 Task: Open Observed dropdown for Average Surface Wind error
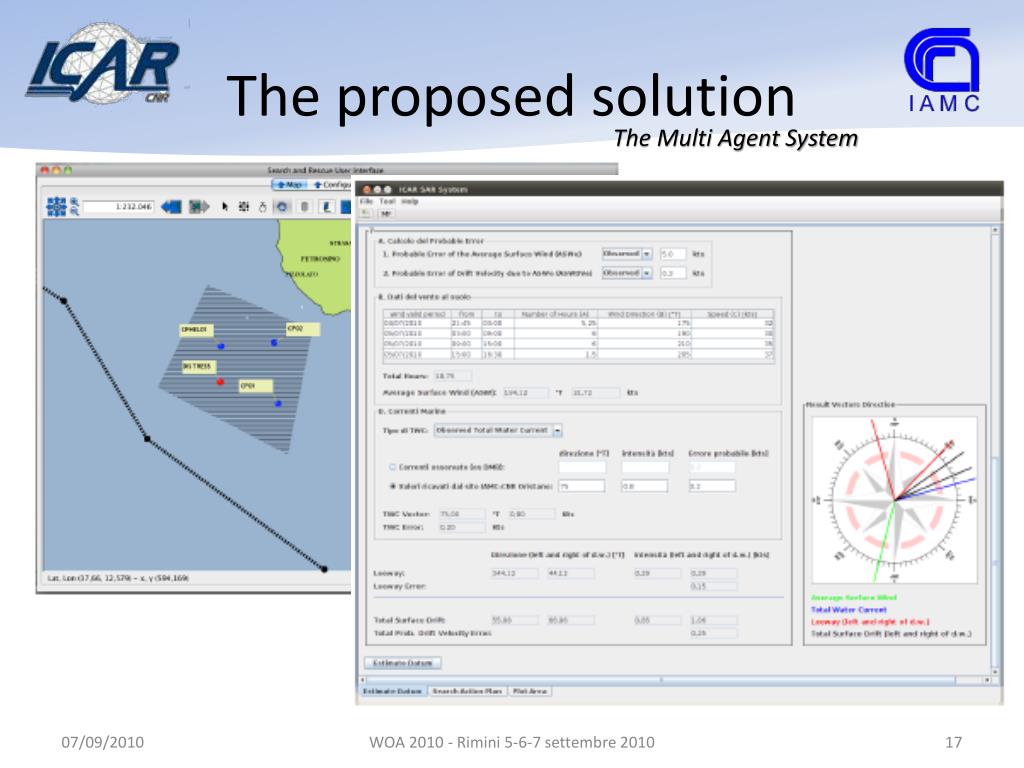click(x=627, y=253)
